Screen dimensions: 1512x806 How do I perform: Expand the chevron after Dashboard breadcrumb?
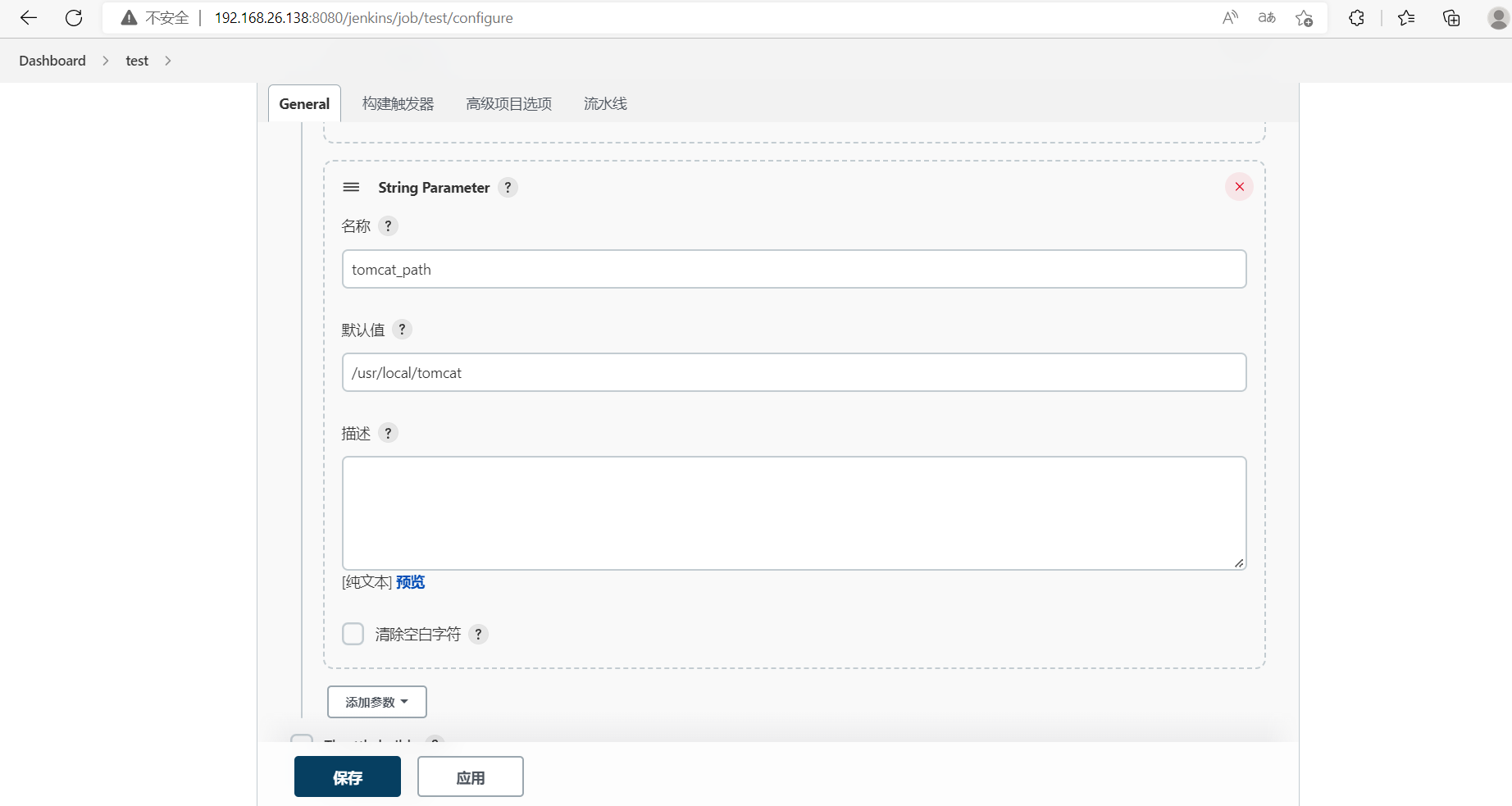[x=106, y=61]
